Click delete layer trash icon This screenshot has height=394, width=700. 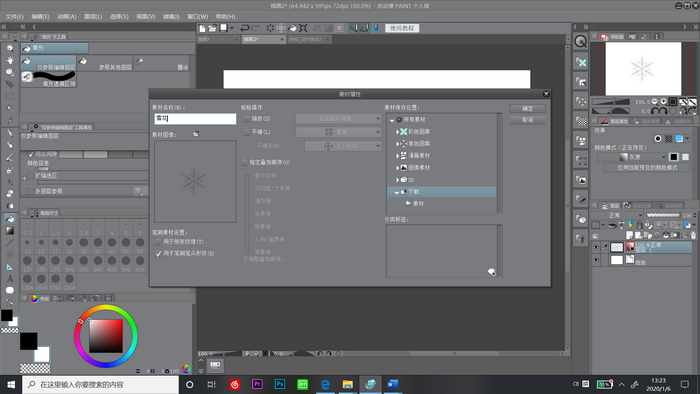[x=693, y=235]
